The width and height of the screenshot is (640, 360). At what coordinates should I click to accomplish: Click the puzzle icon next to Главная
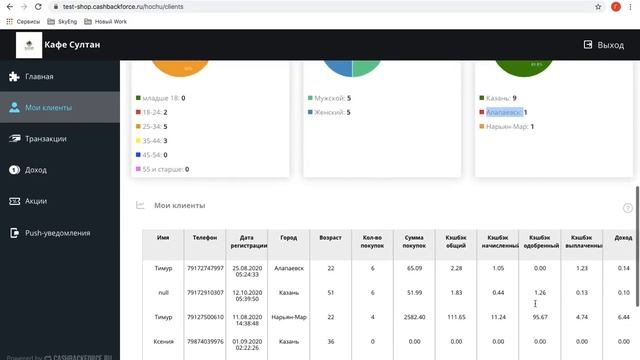14,76
